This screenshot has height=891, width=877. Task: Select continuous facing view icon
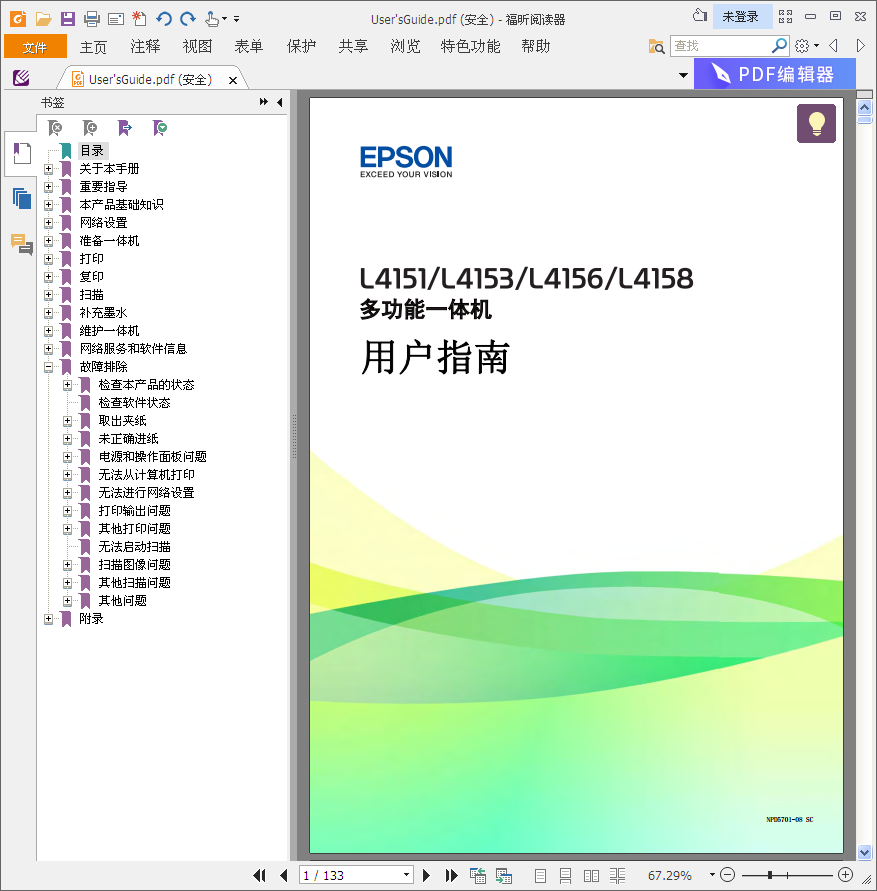click(x=617, y=876)
